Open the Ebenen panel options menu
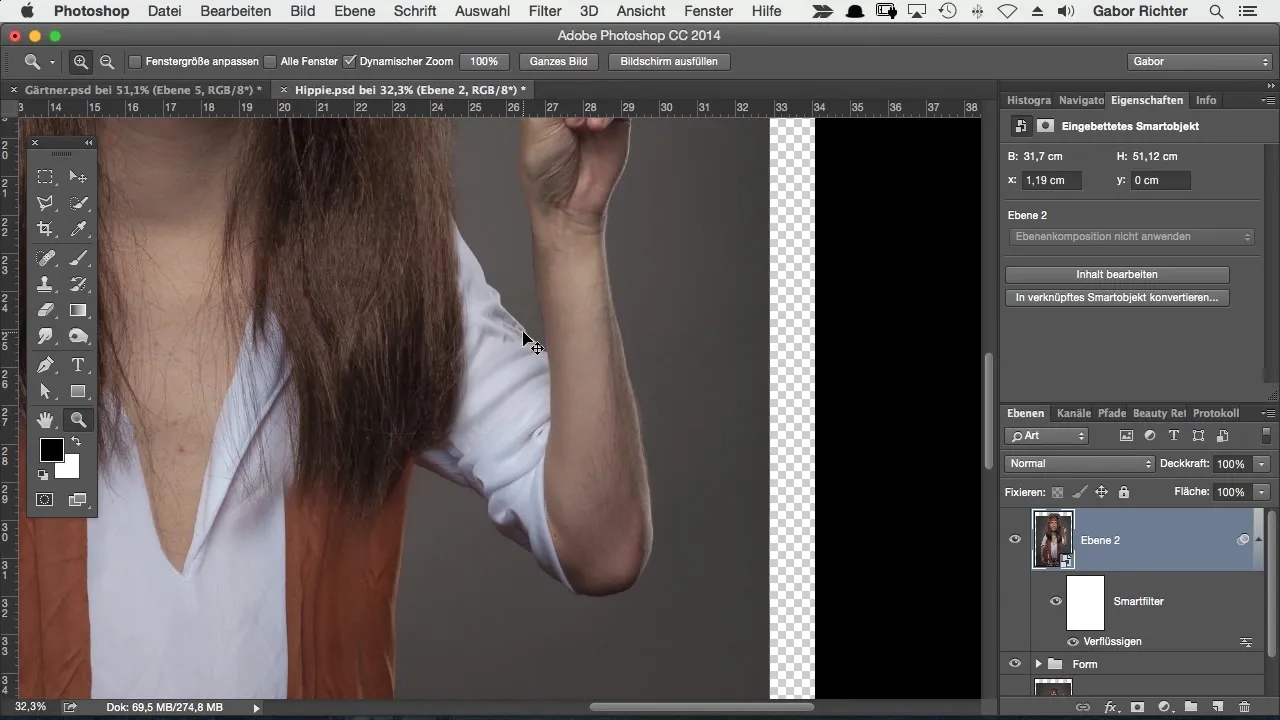 (x=1269, y=413)
